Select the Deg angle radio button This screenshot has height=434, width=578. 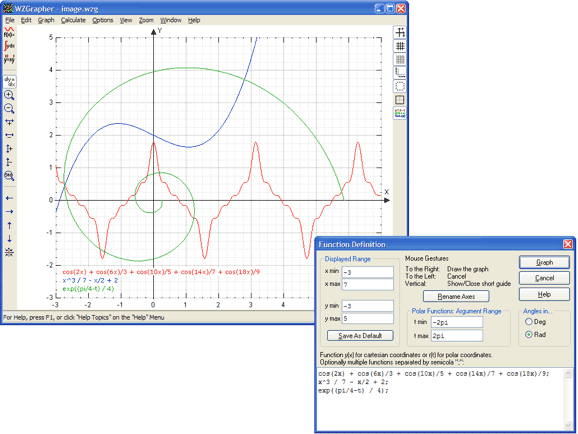click(x=529, y=322)
